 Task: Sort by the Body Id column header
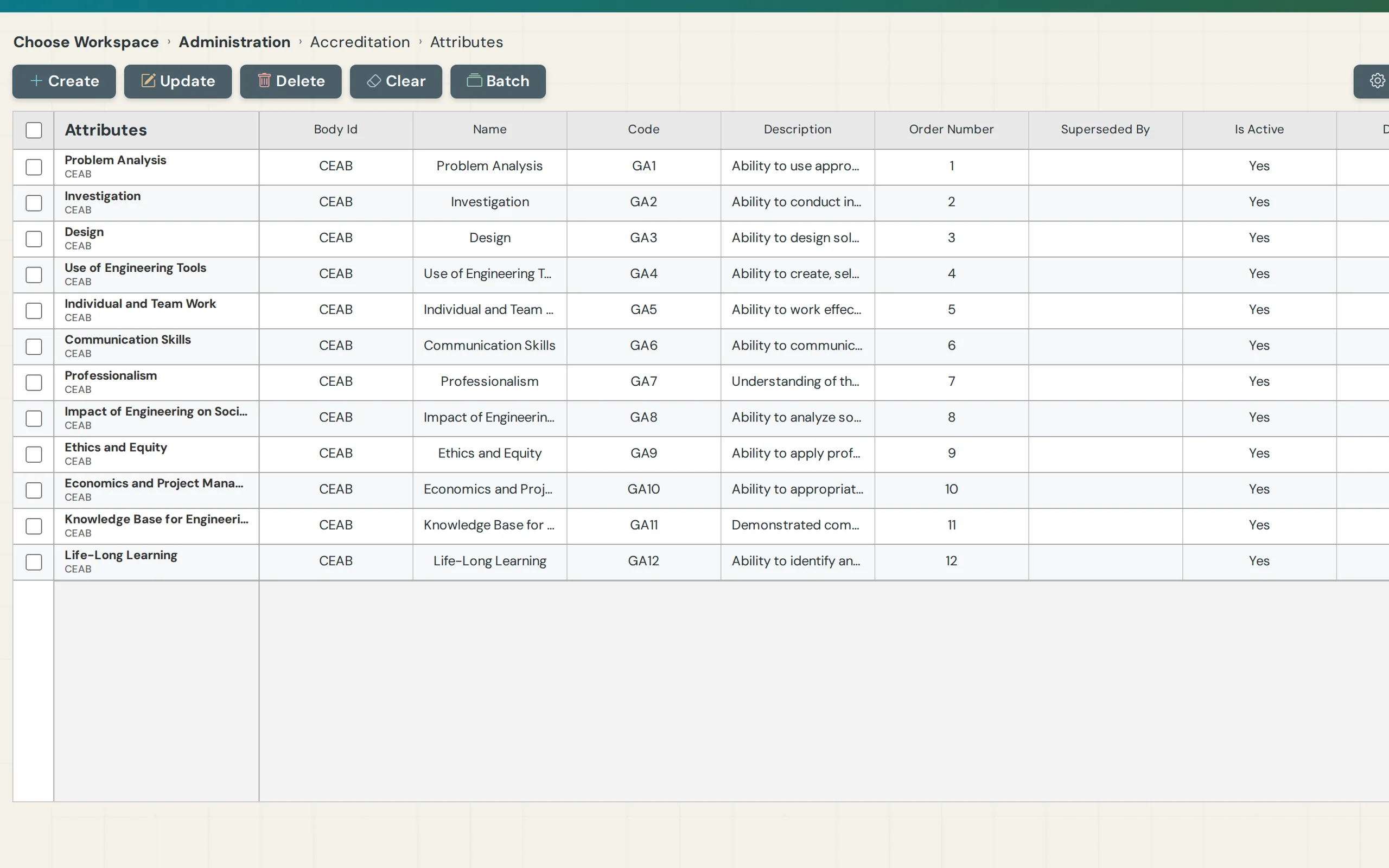pyautogui.click(x=336, y=130)
